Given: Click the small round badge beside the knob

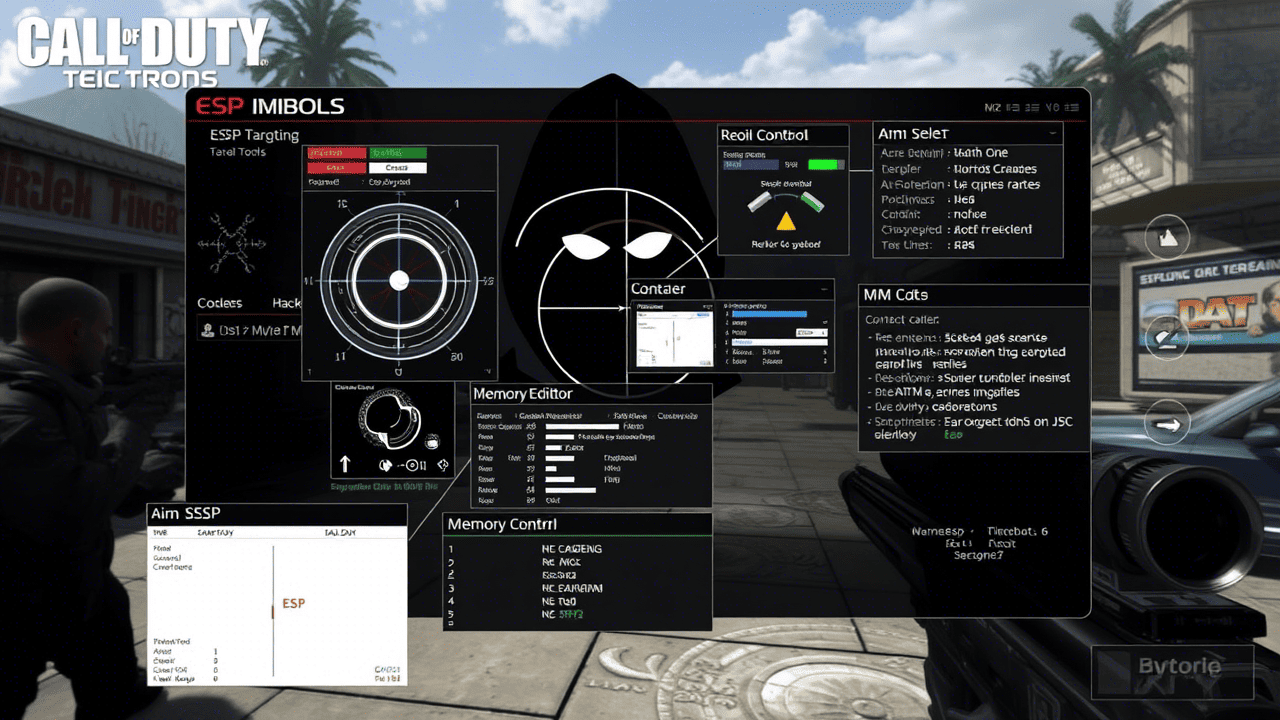Looking at the screenshot, I should pos(433,441).
